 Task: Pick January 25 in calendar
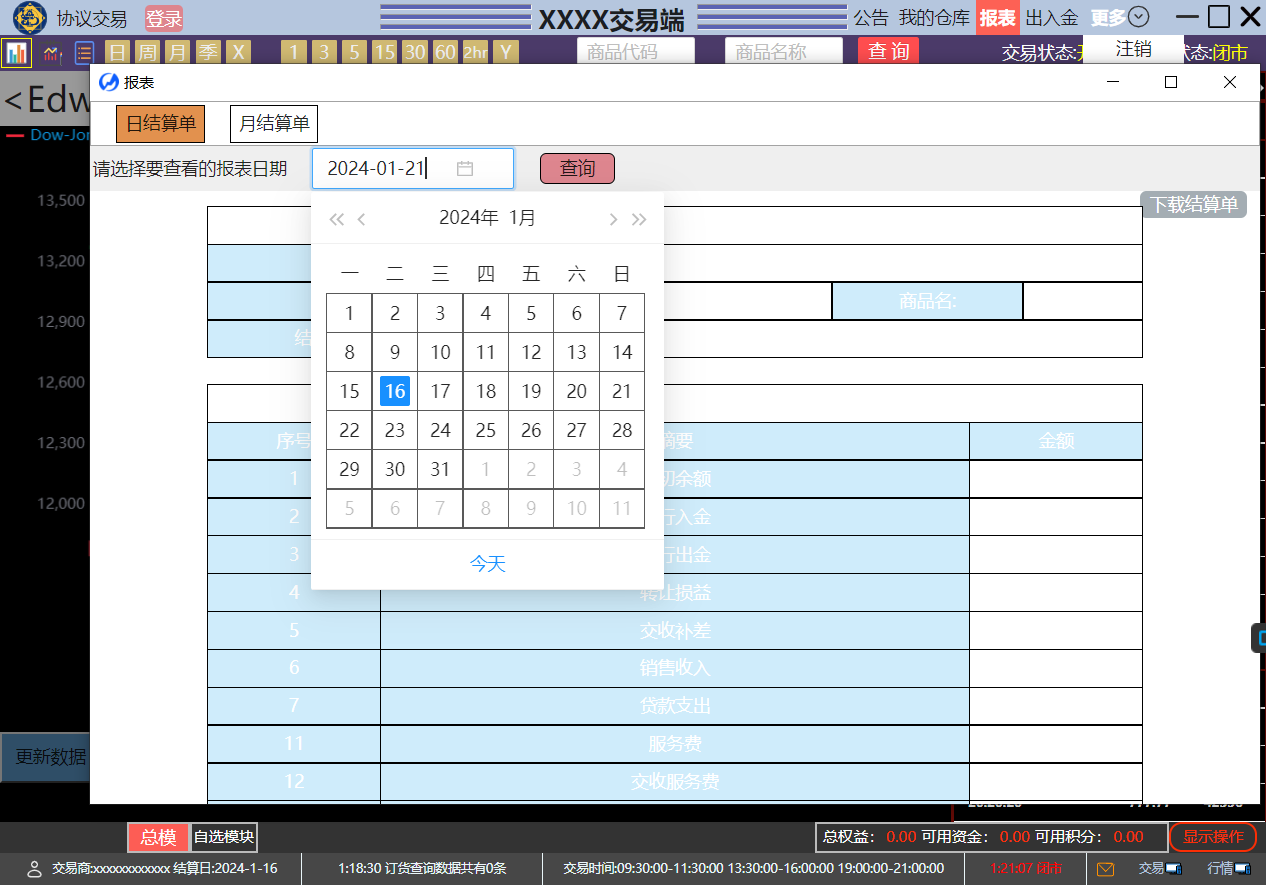click(x=486, y=430)
